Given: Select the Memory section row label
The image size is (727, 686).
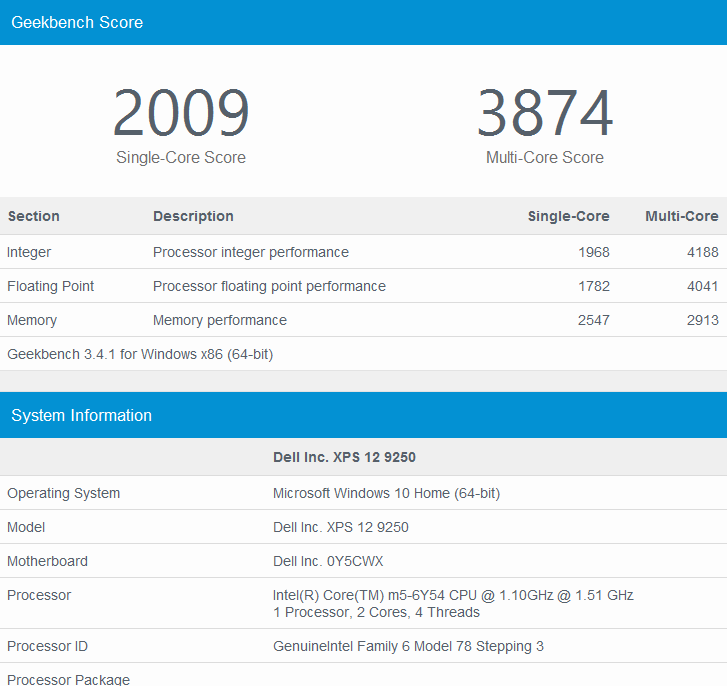Looking at the screenshot, I should coord(32,320).
